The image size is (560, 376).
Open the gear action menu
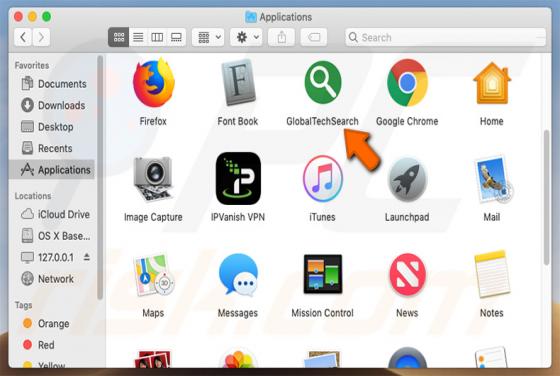[x=246, y=37]
